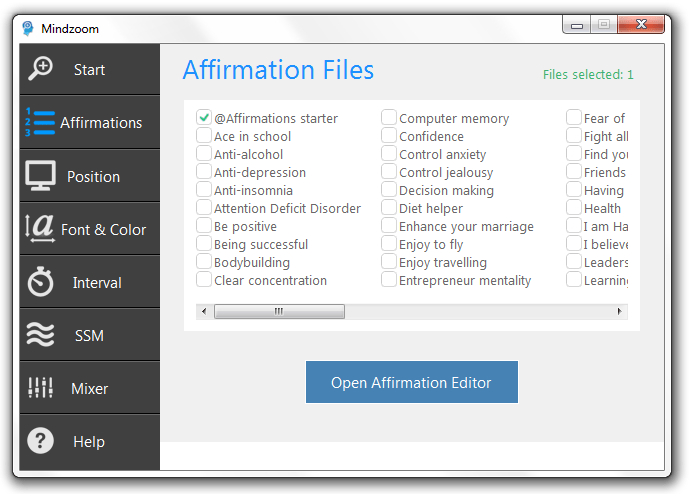
Task: Open the Interval stopwatch icon
Action: pyautogui.click(x=40, y=283)
